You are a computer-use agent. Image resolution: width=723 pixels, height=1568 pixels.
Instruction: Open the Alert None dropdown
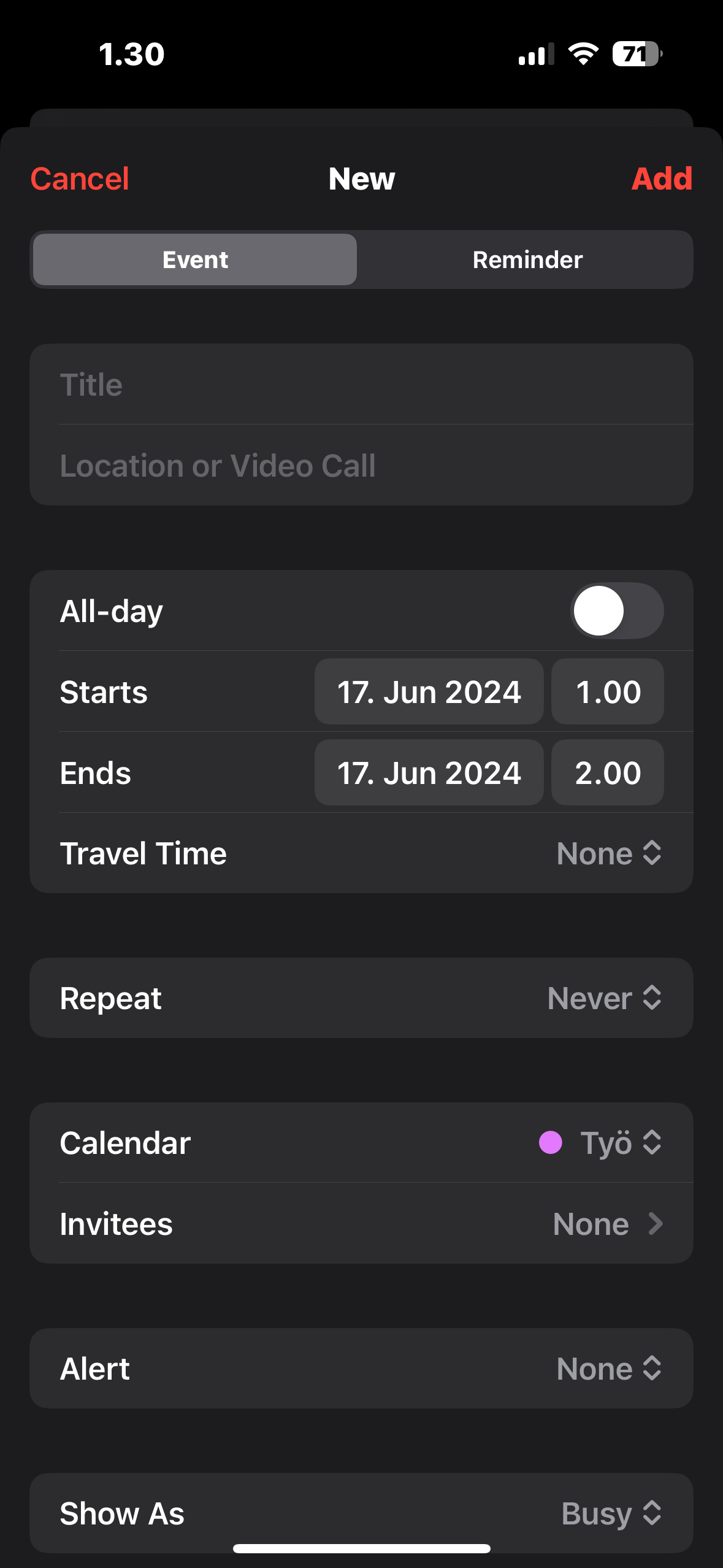[608, 1369]
